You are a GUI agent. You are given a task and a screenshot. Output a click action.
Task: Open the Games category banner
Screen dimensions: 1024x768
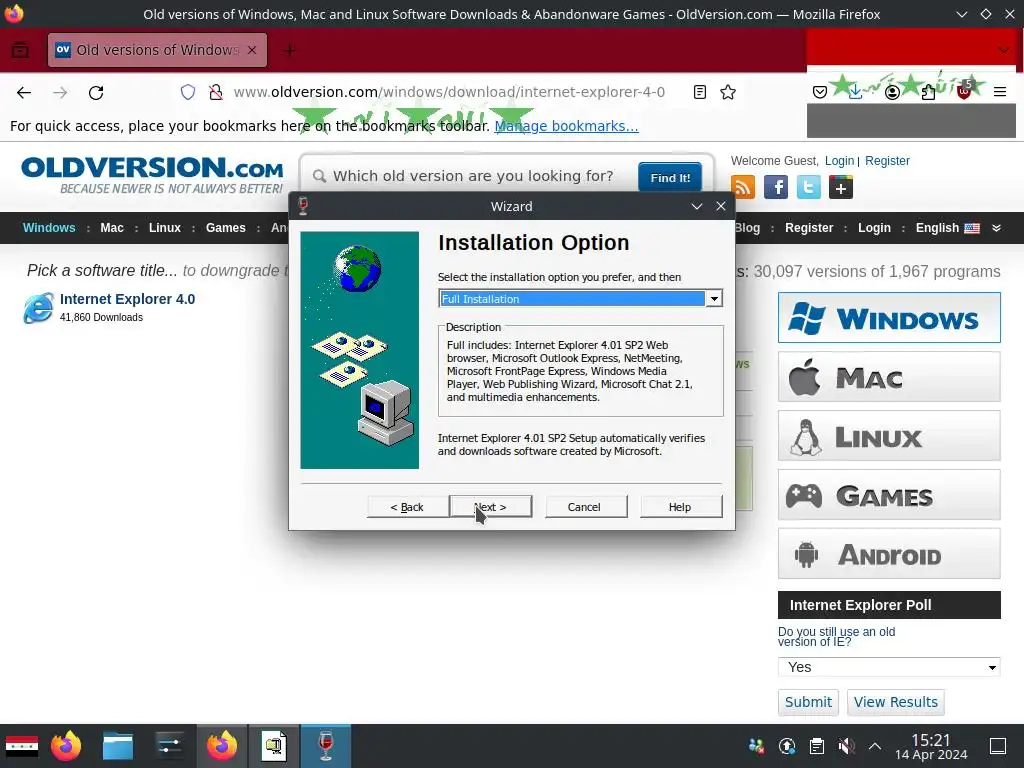[x=889, y=495]
